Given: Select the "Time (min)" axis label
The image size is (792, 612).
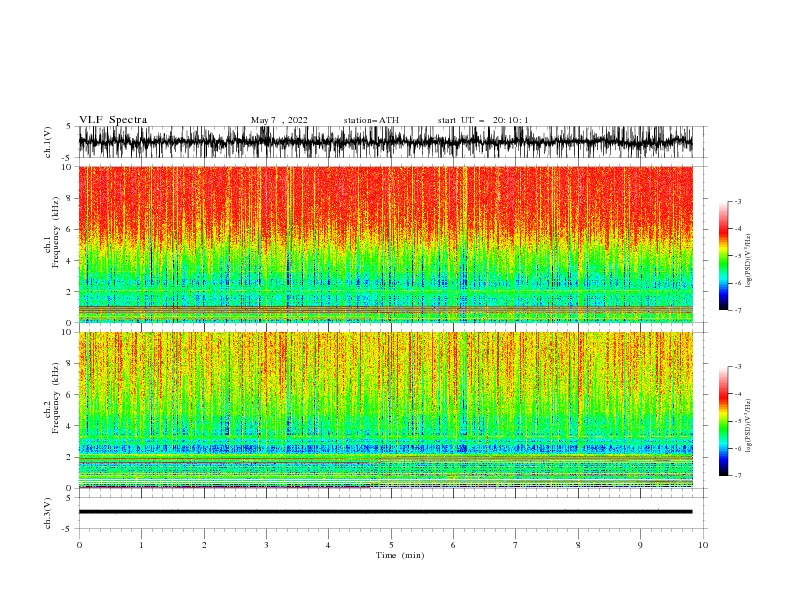Looking at the screenshot, I should tap(400, 555).
